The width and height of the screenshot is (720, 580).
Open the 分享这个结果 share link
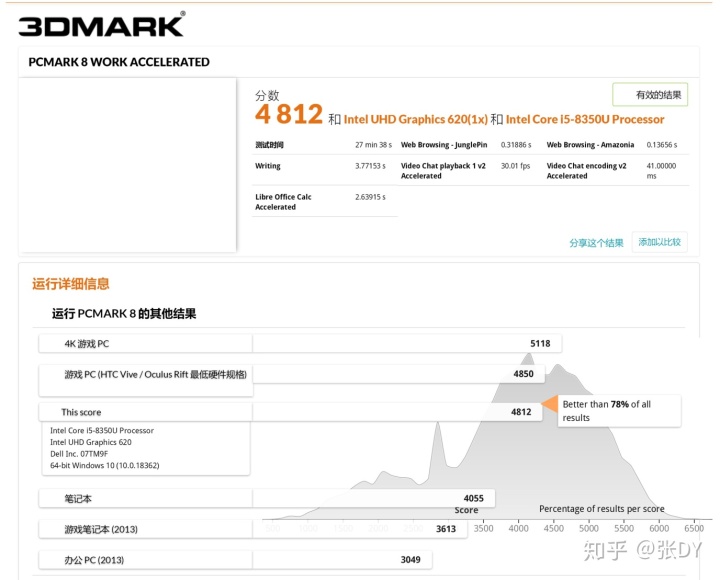(596, 242)
